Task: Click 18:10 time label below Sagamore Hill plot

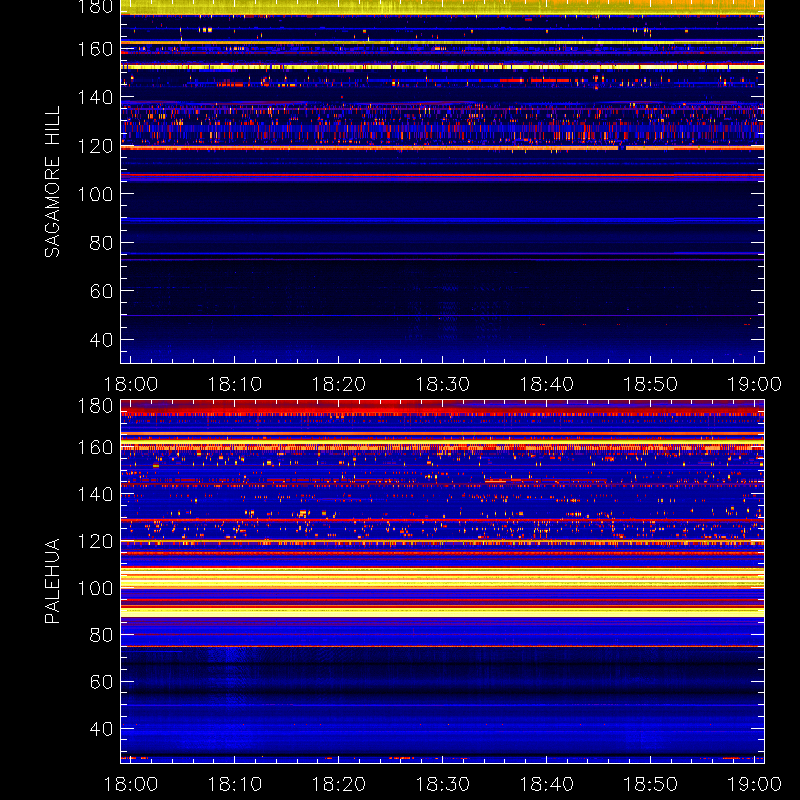Action: [x=235, y=384]
